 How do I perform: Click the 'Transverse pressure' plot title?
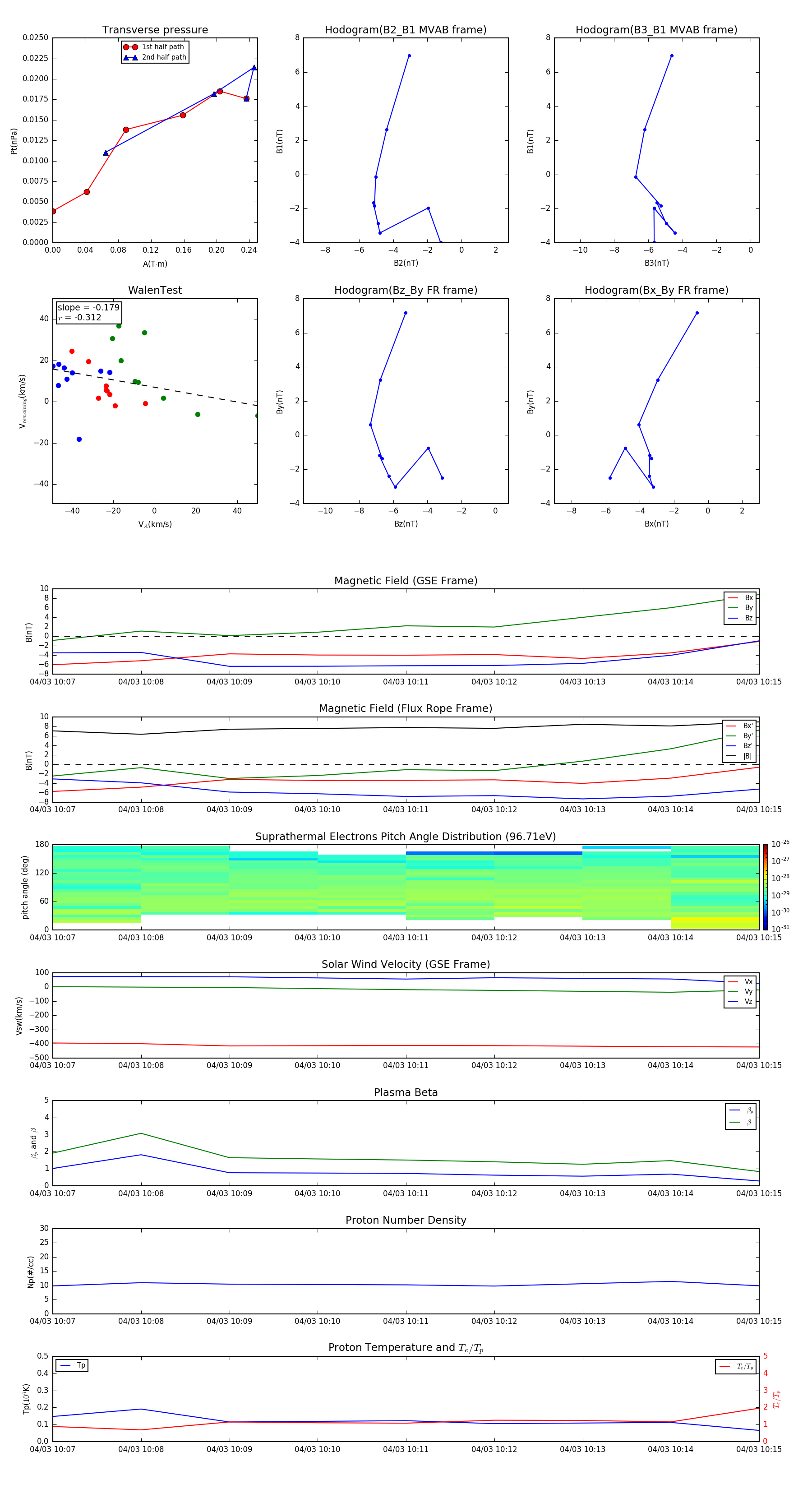(155, 30)
